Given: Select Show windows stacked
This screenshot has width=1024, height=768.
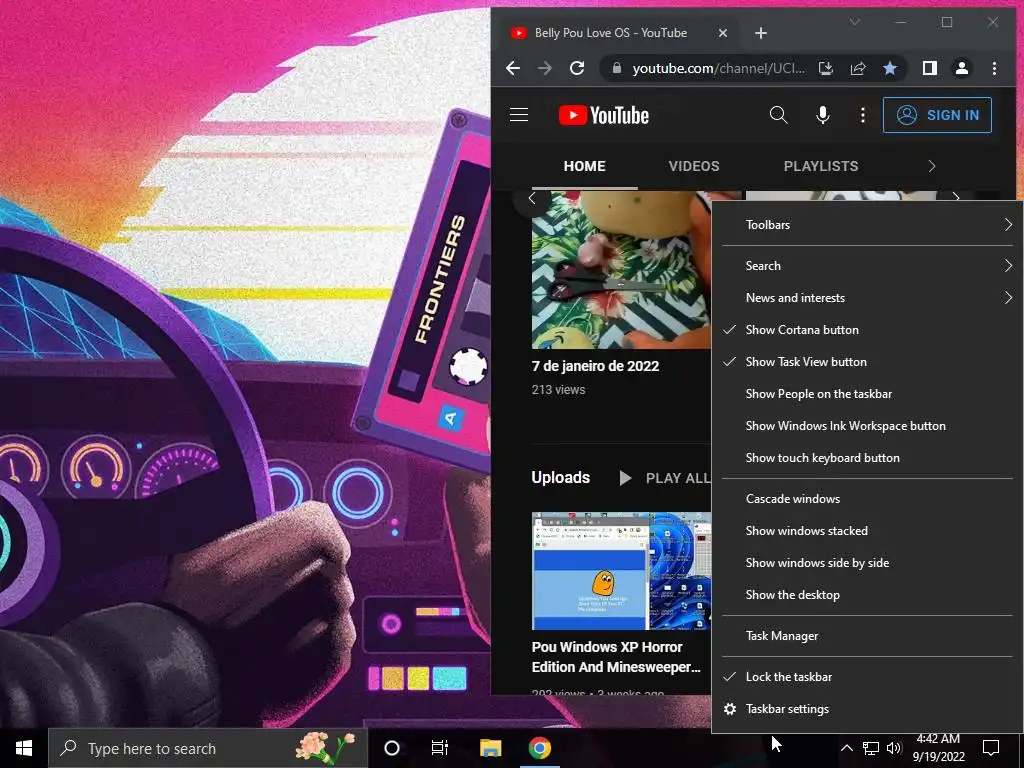Looking at the screenshot, I should (x=866, y=531).
